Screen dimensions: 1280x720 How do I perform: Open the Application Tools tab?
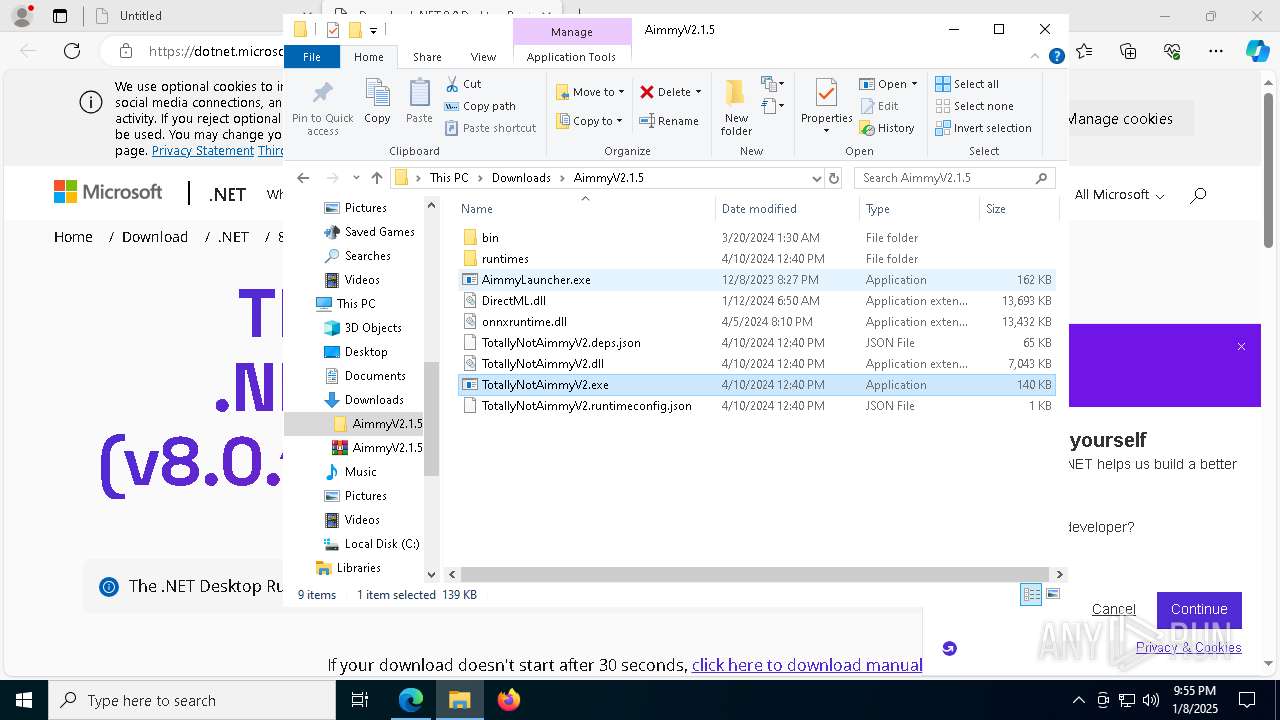pyautogui.click(x=571, y=57)
